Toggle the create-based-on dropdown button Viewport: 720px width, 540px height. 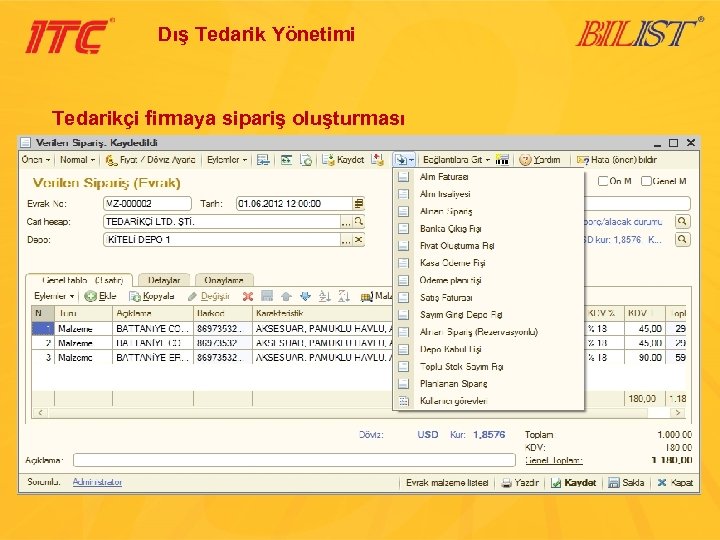click(x=405, y=160)
